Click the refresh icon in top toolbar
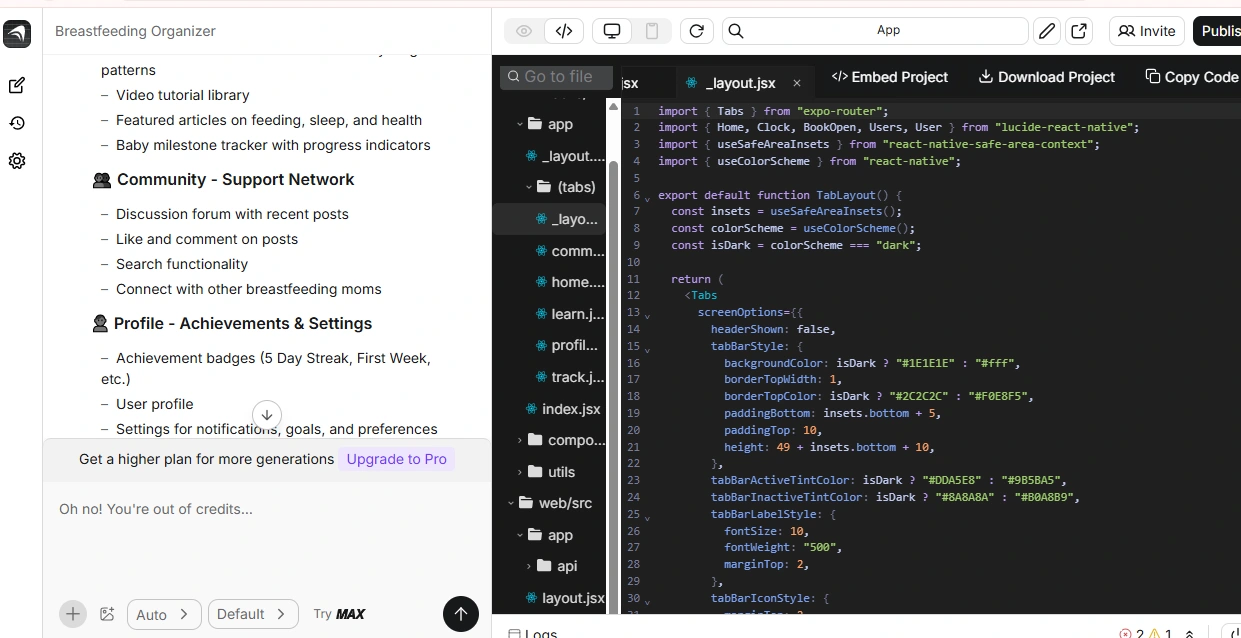This screenshot has width=1241, height=638. (697, 31)
